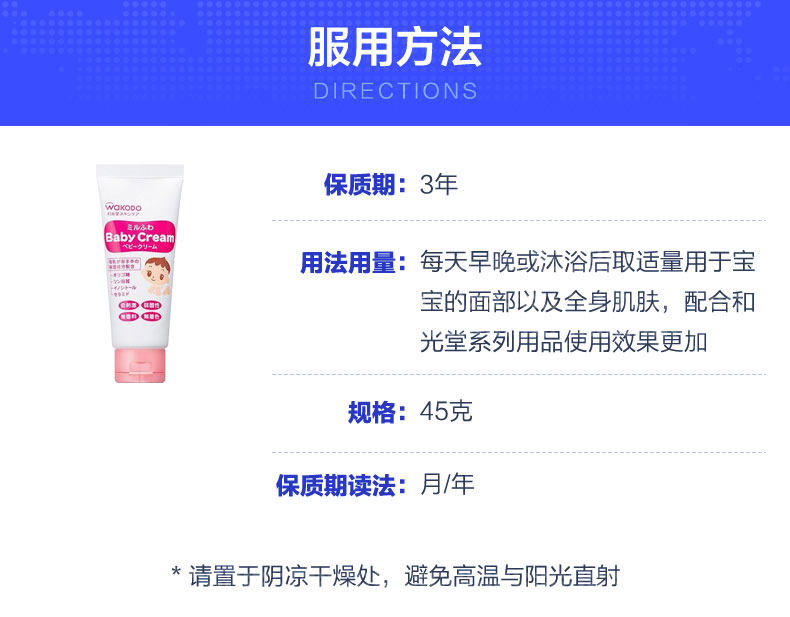Click the pink Baby Cream label on tube
This screenshot has width=790, height=617.
[x=140, y=237]
